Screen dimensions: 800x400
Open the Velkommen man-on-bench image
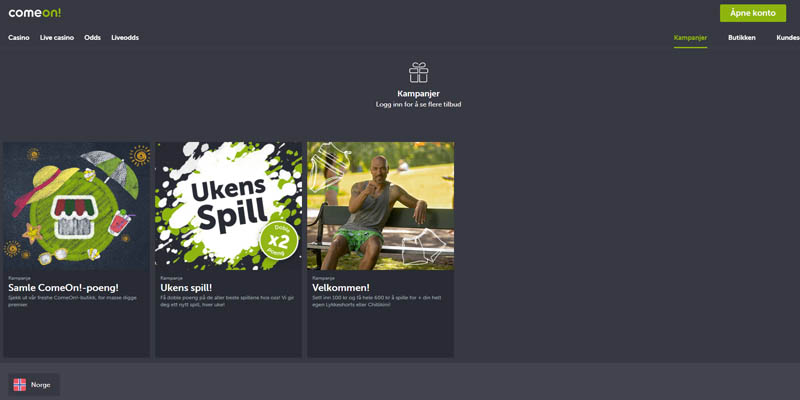click(380, 206)
